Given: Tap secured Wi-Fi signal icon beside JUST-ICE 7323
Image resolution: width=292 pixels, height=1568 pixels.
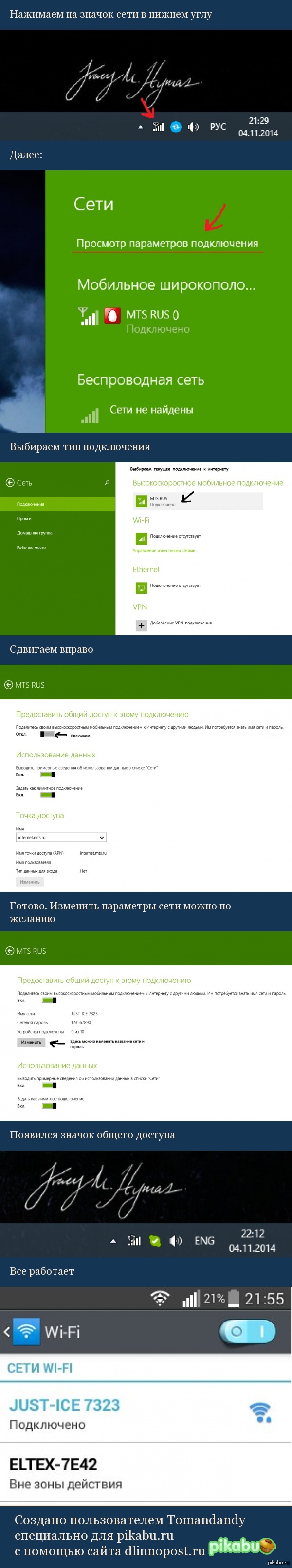Looking at the screenshot, I should (260, 1412).
